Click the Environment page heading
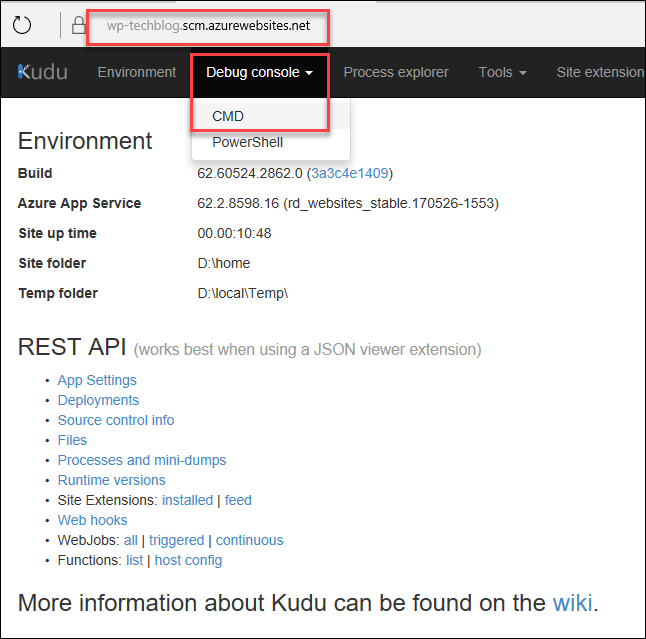646x639 pixels. tap(85, 141)
